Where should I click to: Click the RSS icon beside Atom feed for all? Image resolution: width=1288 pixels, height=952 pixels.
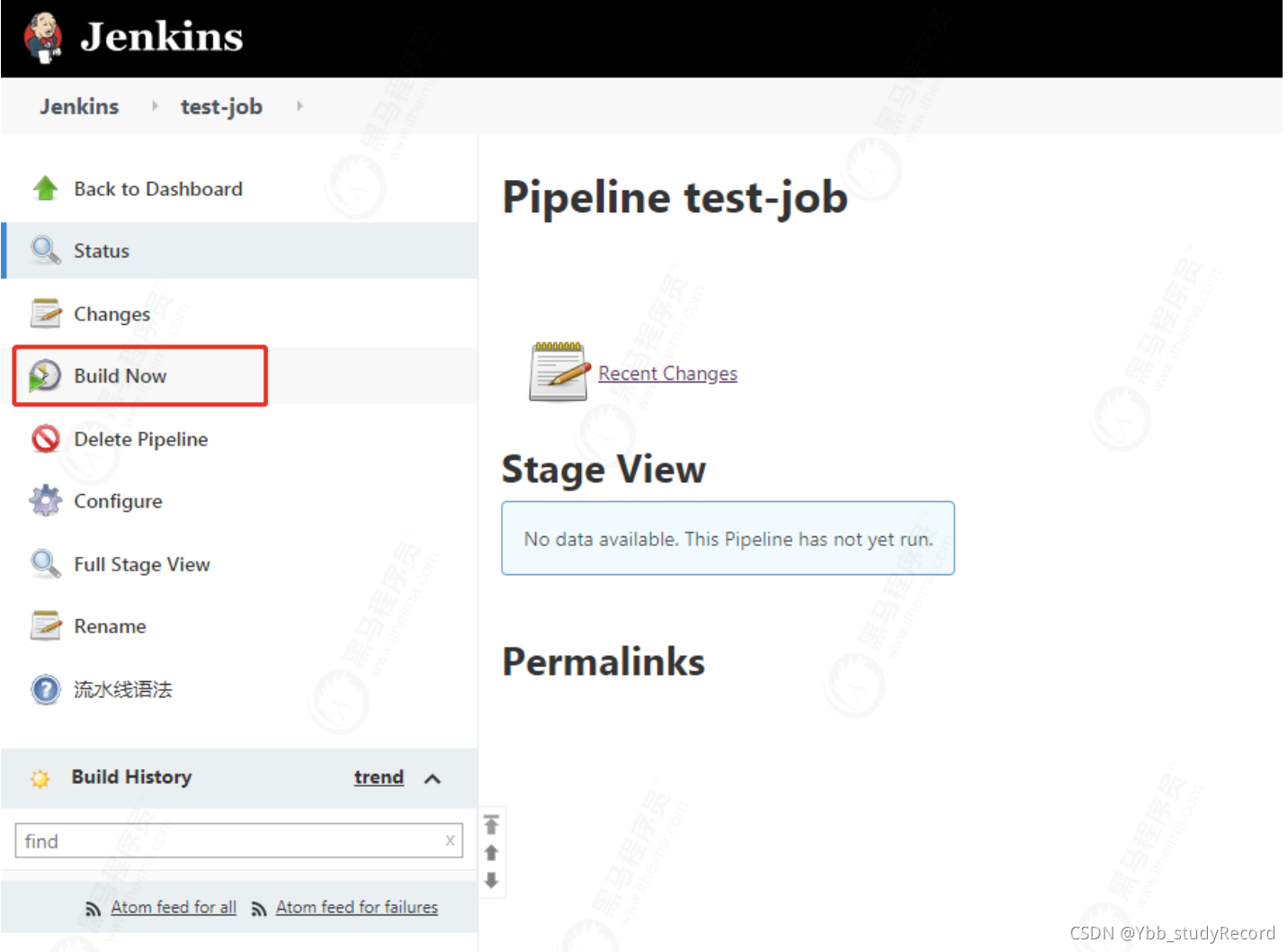pos(93,909)
